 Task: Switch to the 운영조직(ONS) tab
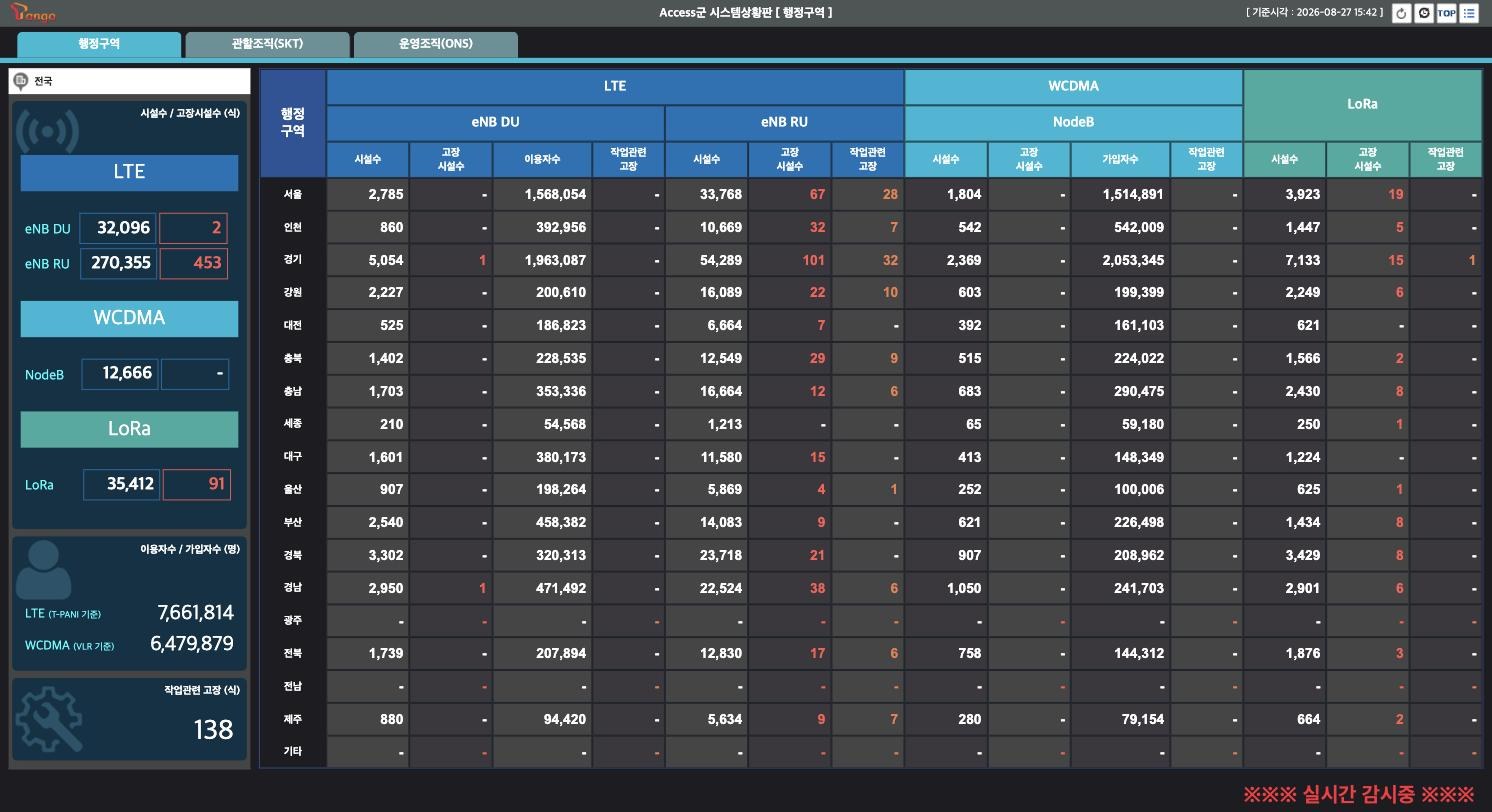pyautogui.click(x=435, y=44)
